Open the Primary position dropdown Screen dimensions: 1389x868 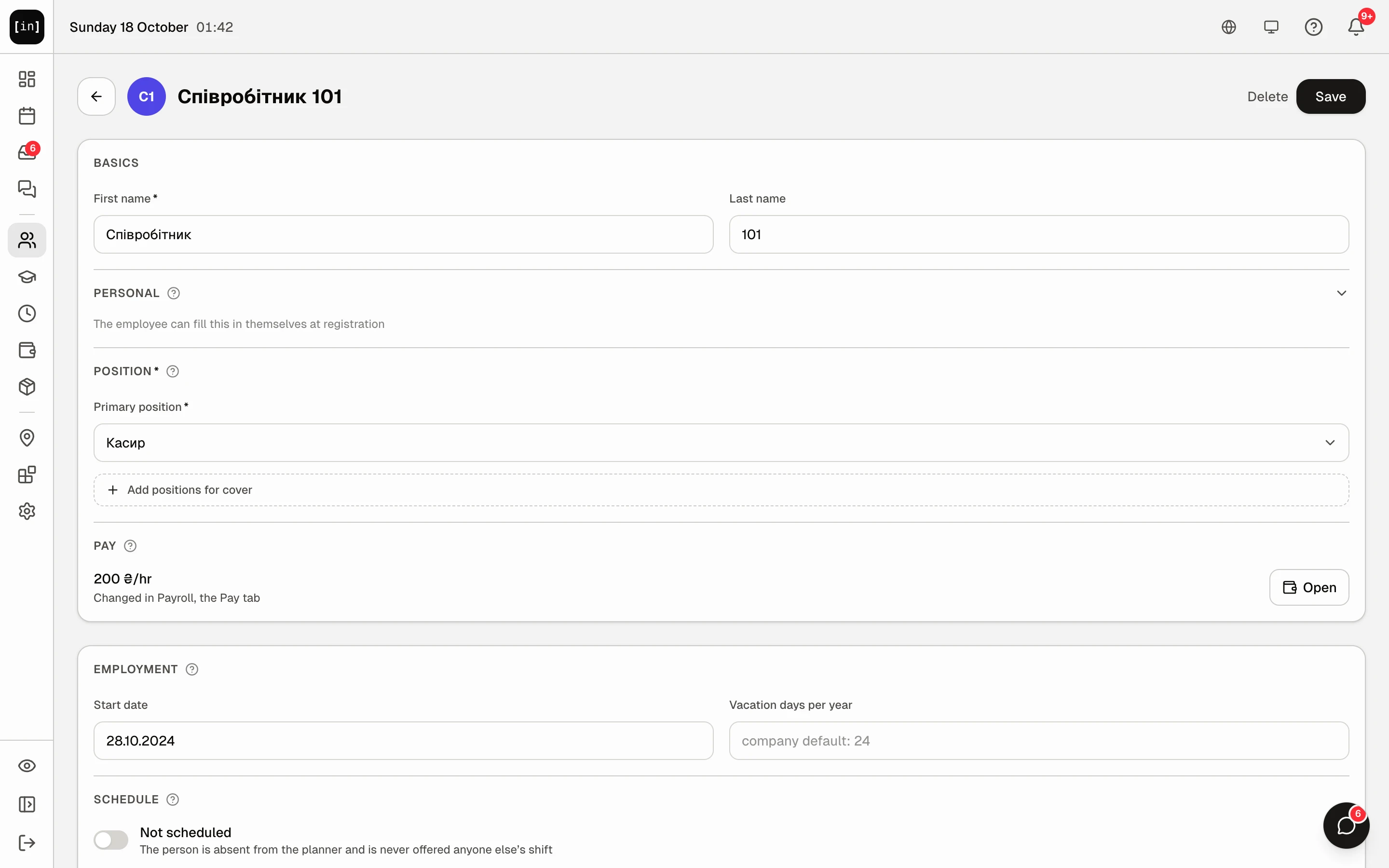pyautogui.click(x=721, y=443)
